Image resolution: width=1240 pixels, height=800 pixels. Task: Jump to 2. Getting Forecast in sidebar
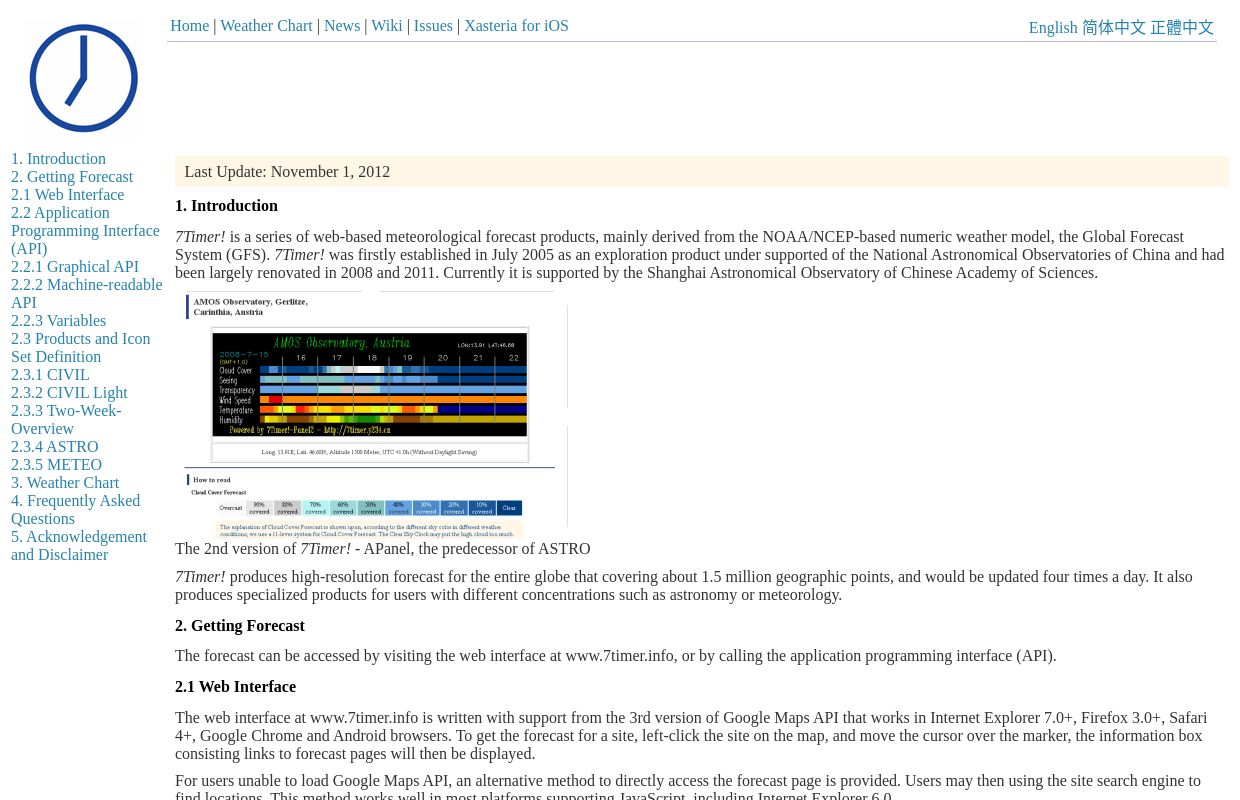click(72, 177)
